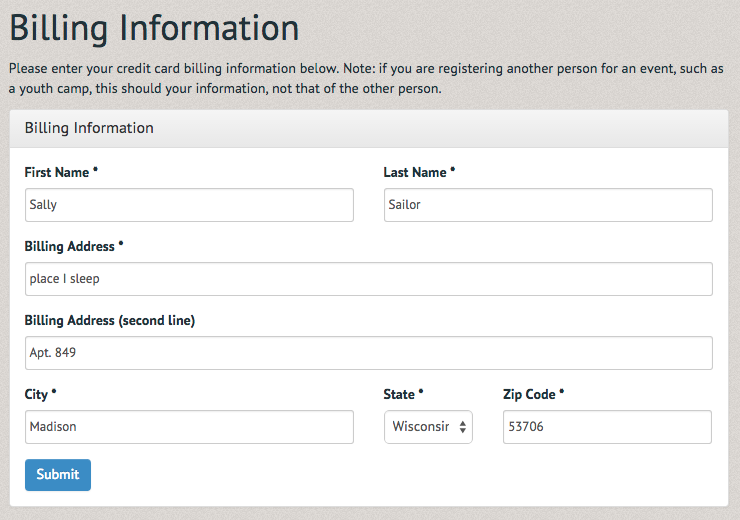
Task: Click the Billing Address (second line) label
Action: [x=109, y=320]
